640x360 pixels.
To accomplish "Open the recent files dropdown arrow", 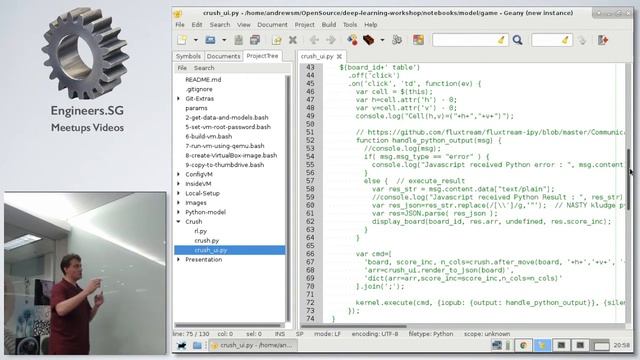I will click(224, 40).
